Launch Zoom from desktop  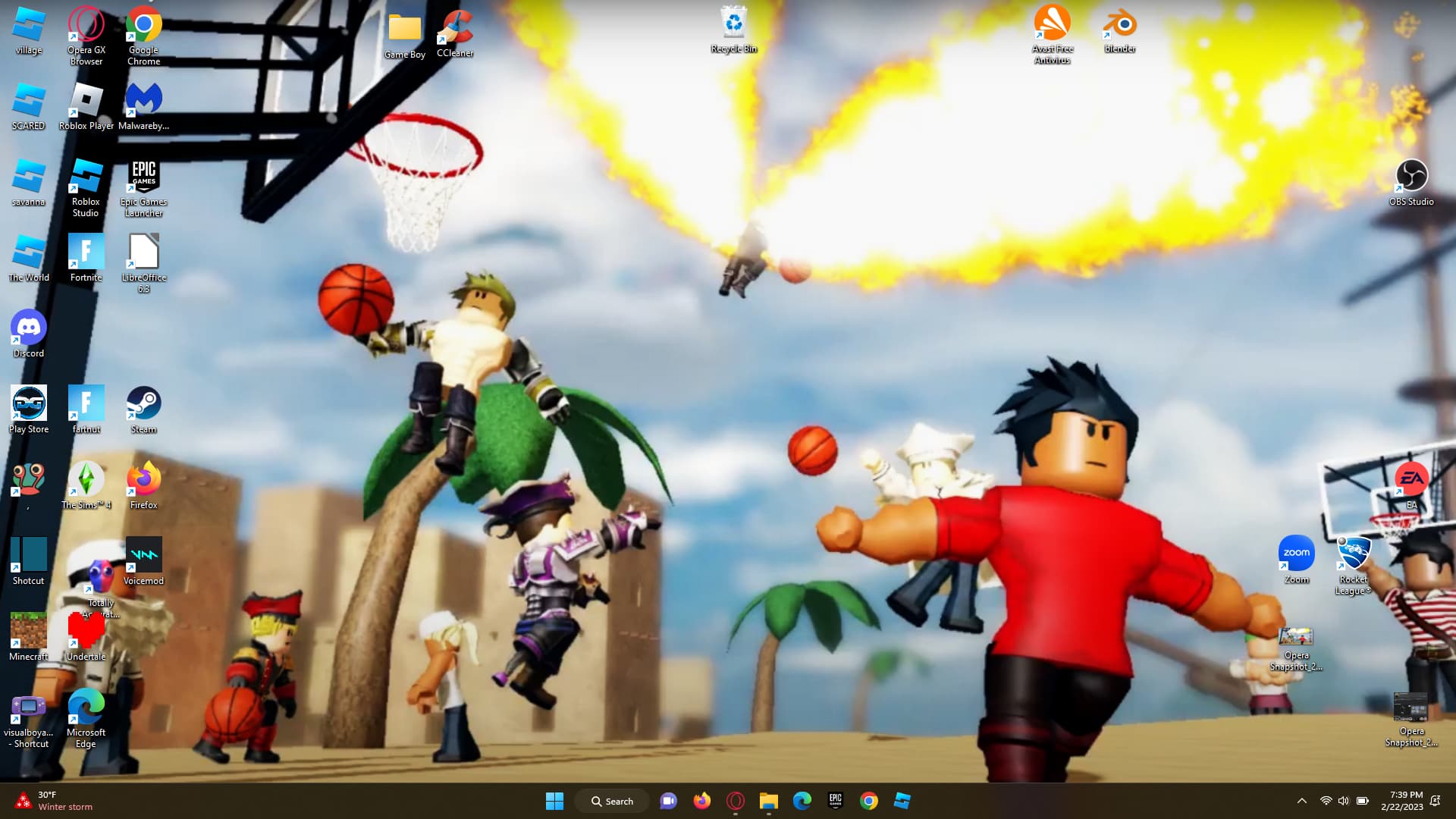click(1297, 560)
